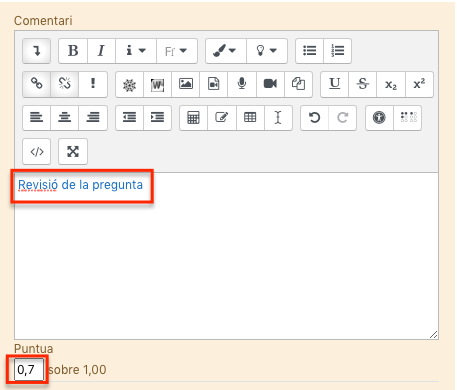Open the screenreader helper braille icon
Image resolution: width=457 pixels, height=390 pixels.
click(x=408, y=118)
